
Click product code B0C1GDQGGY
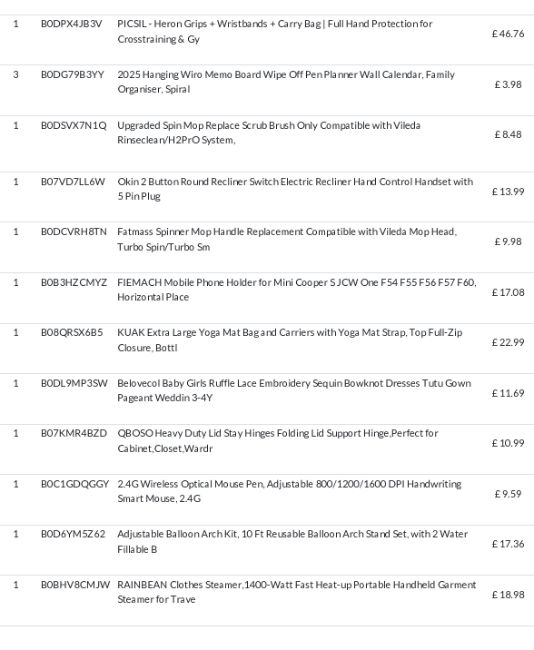point(75,484)
